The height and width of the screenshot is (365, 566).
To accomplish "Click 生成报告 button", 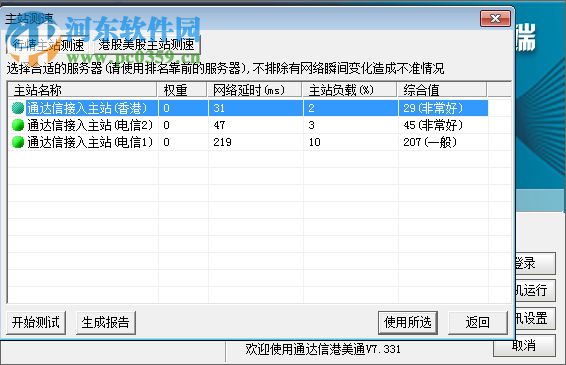I will pos(105,322).
